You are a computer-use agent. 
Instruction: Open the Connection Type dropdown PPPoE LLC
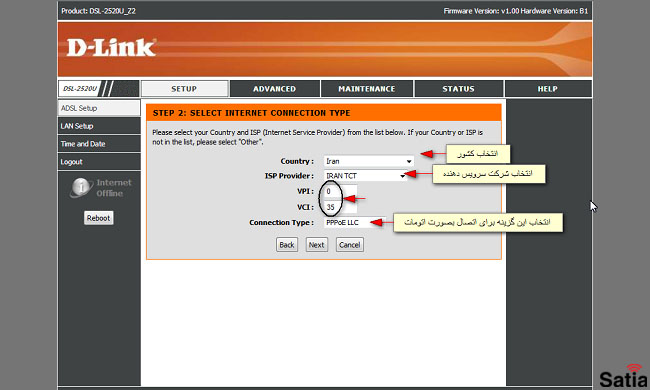coord(355,223)
